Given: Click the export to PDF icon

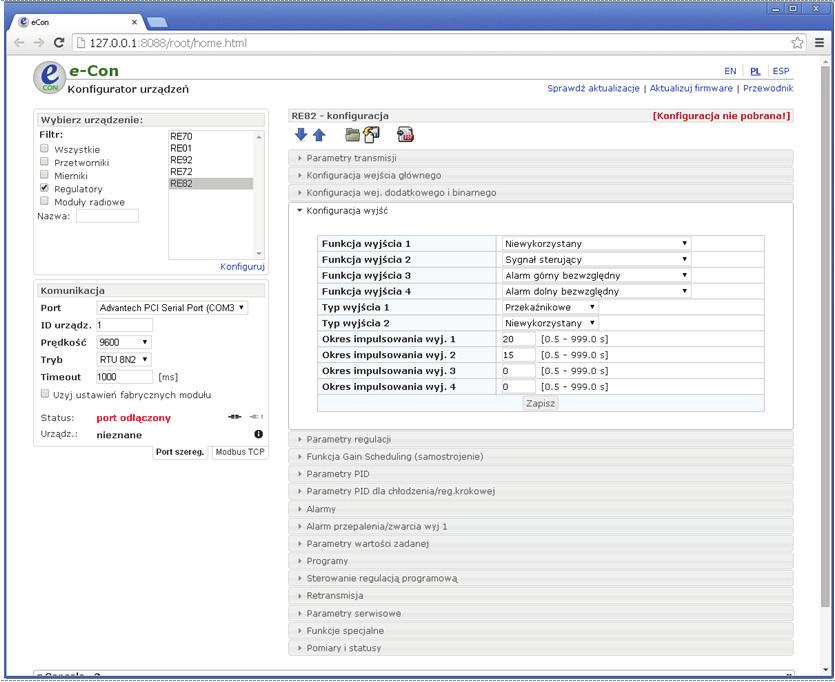Looking at the screenshot, I should pos(406,135).
